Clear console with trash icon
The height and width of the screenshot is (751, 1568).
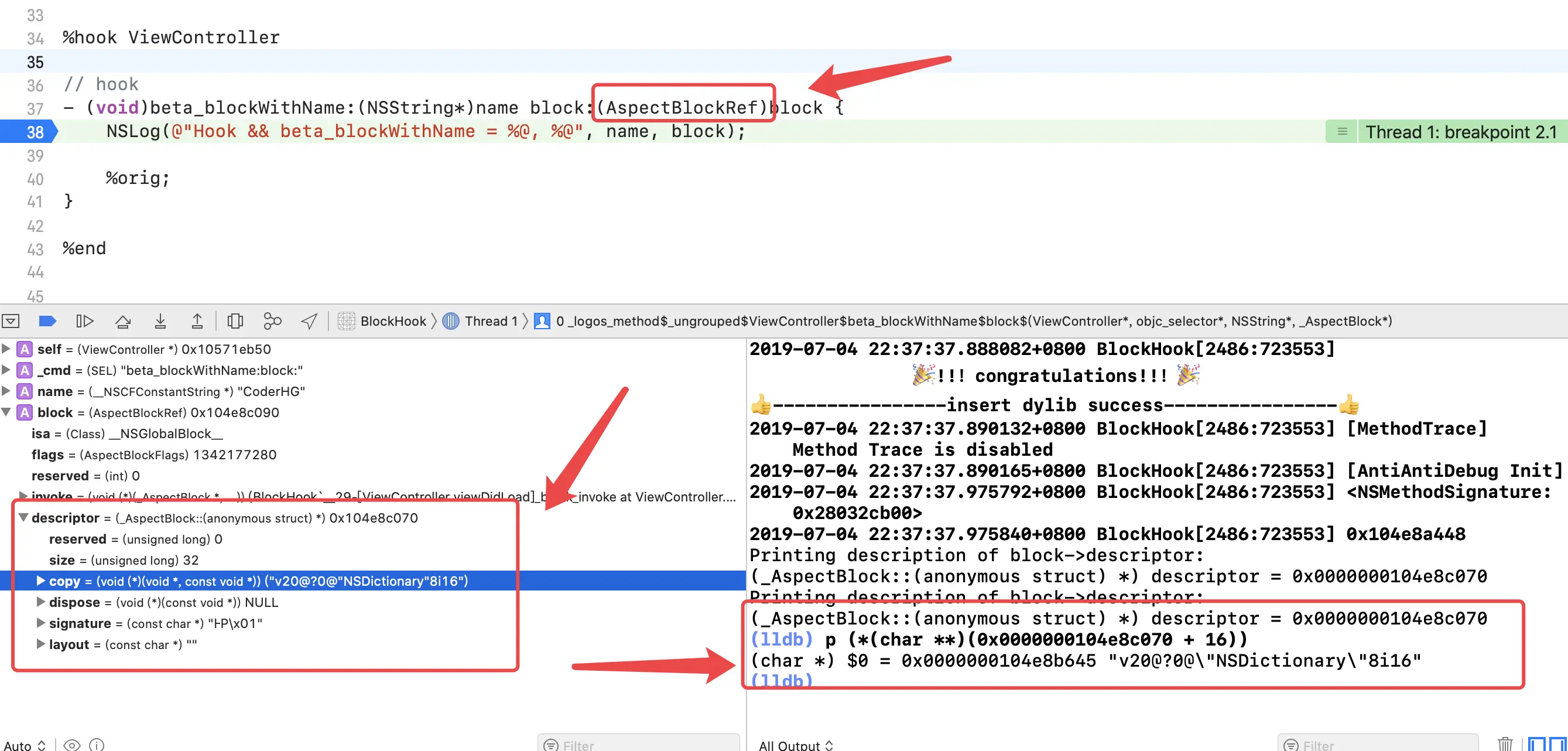click(1505, 744)
